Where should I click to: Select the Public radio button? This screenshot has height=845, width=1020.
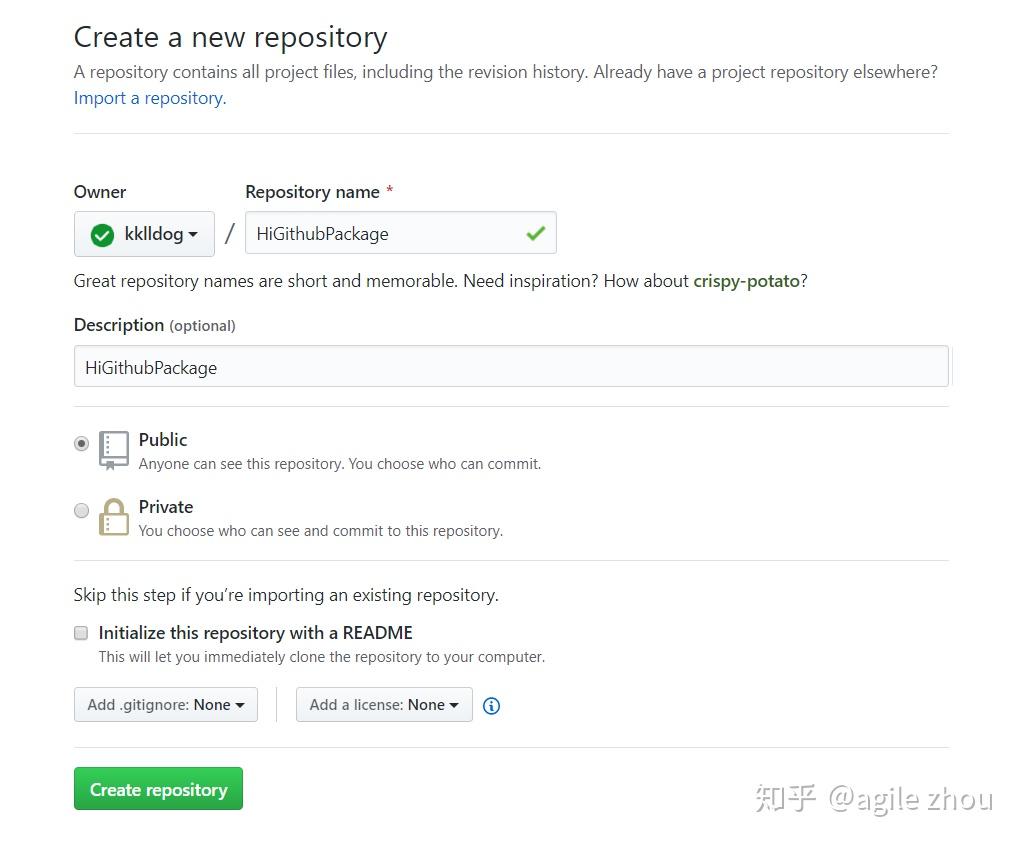[x=81, y=443]
